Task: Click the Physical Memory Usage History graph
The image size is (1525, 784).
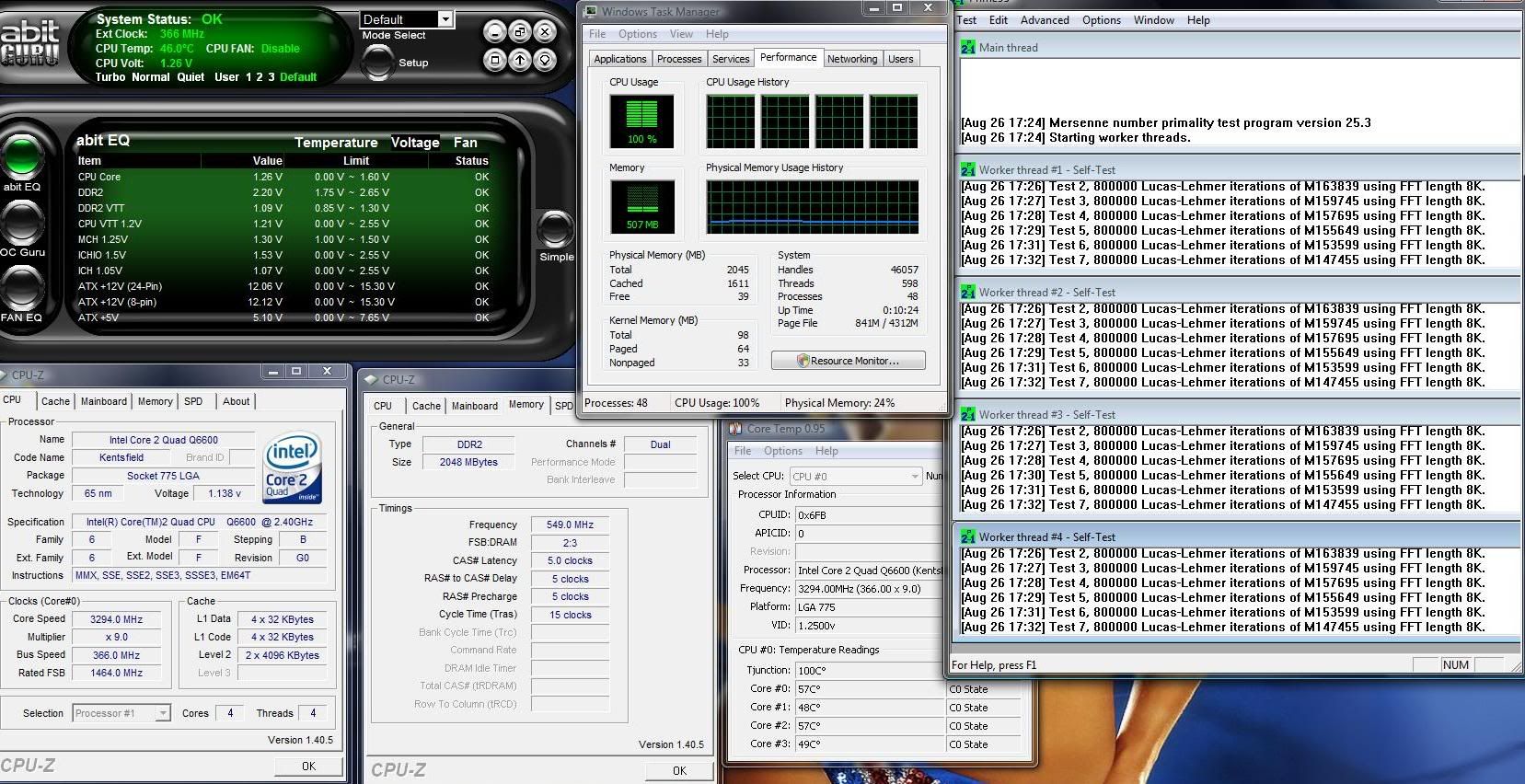Action: click(812, 206)
